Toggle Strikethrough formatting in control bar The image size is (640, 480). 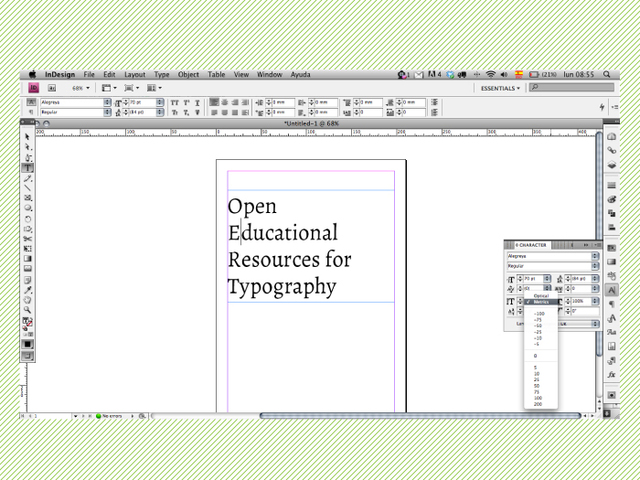coord(197,112)
